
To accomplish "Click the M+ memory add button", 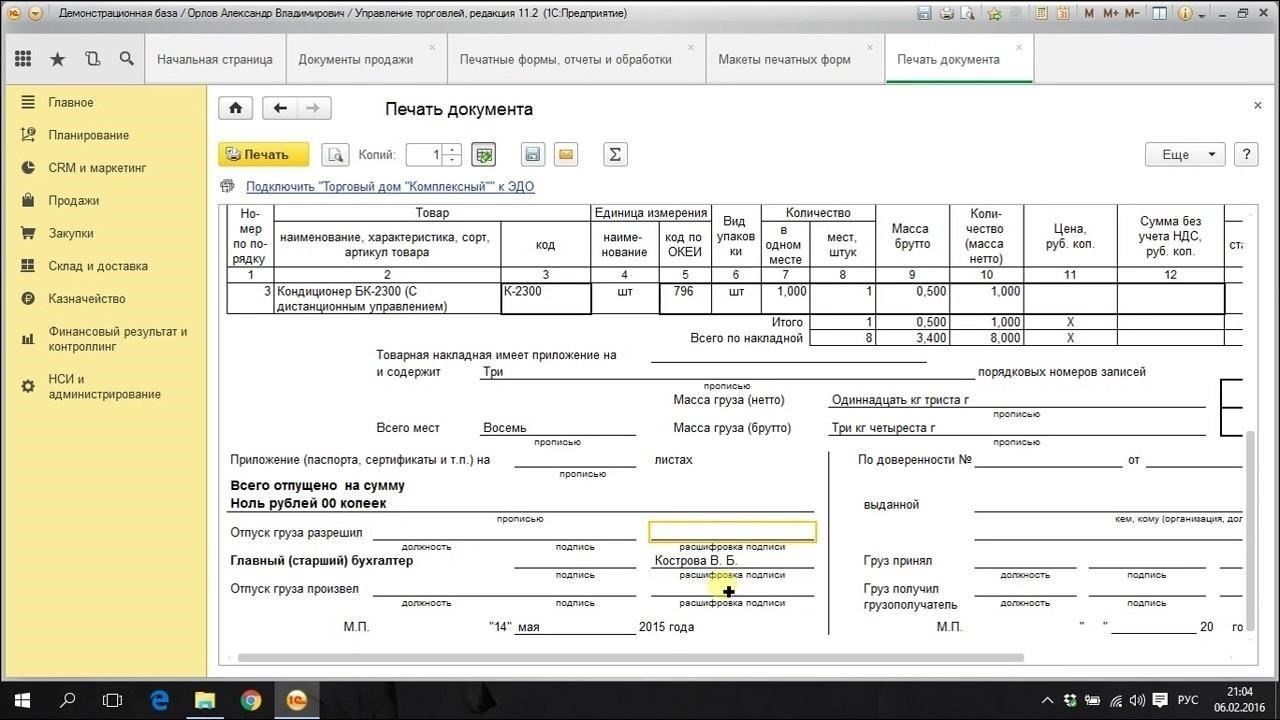I will click(x=1111, y=14).
